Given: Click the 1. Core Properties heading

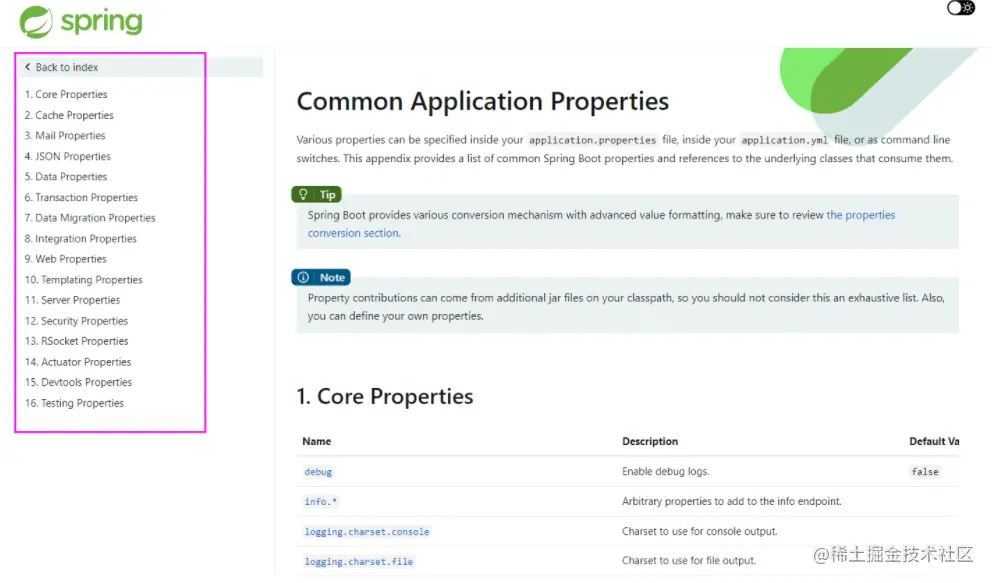Looking at the screenshot, I should (385, 396).
